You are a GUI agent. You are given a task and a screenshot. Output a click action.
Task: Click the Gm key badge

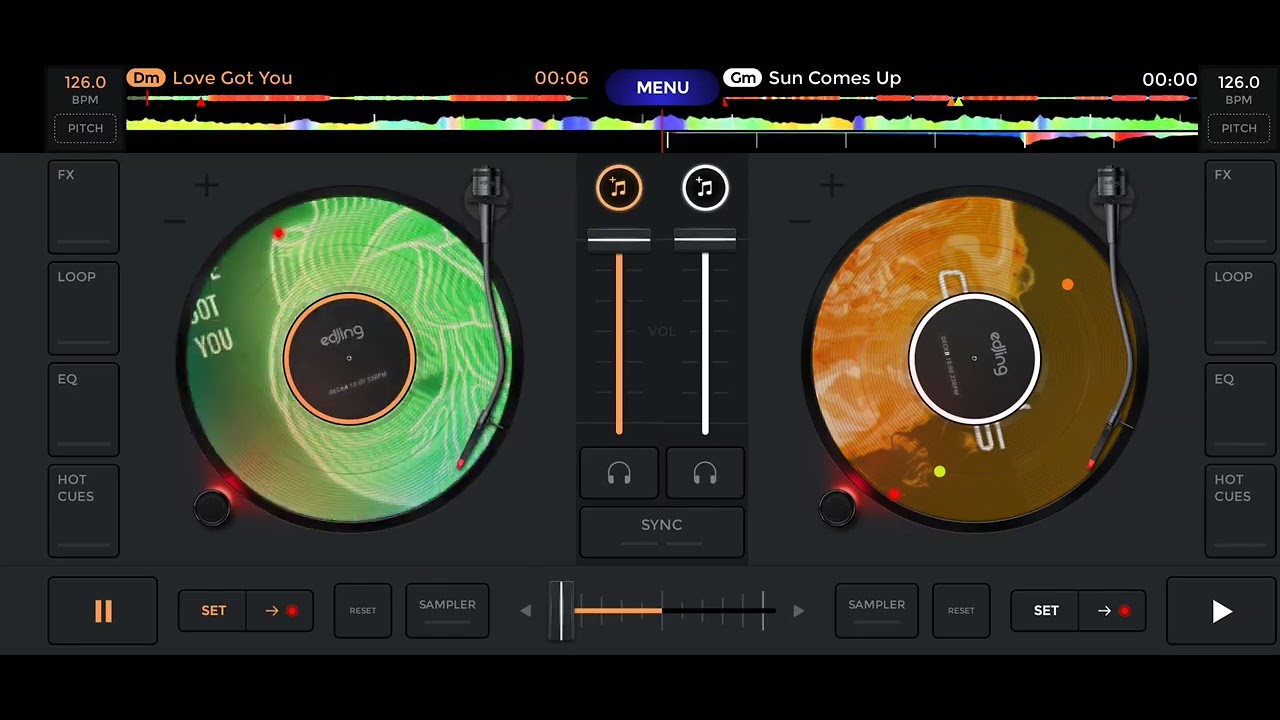tap(742, 78)
